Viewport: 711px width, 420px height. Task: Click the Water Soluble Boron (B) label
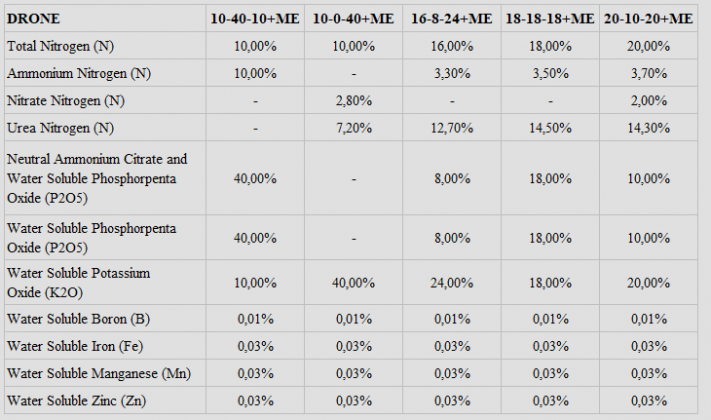(x=78, y=320)
